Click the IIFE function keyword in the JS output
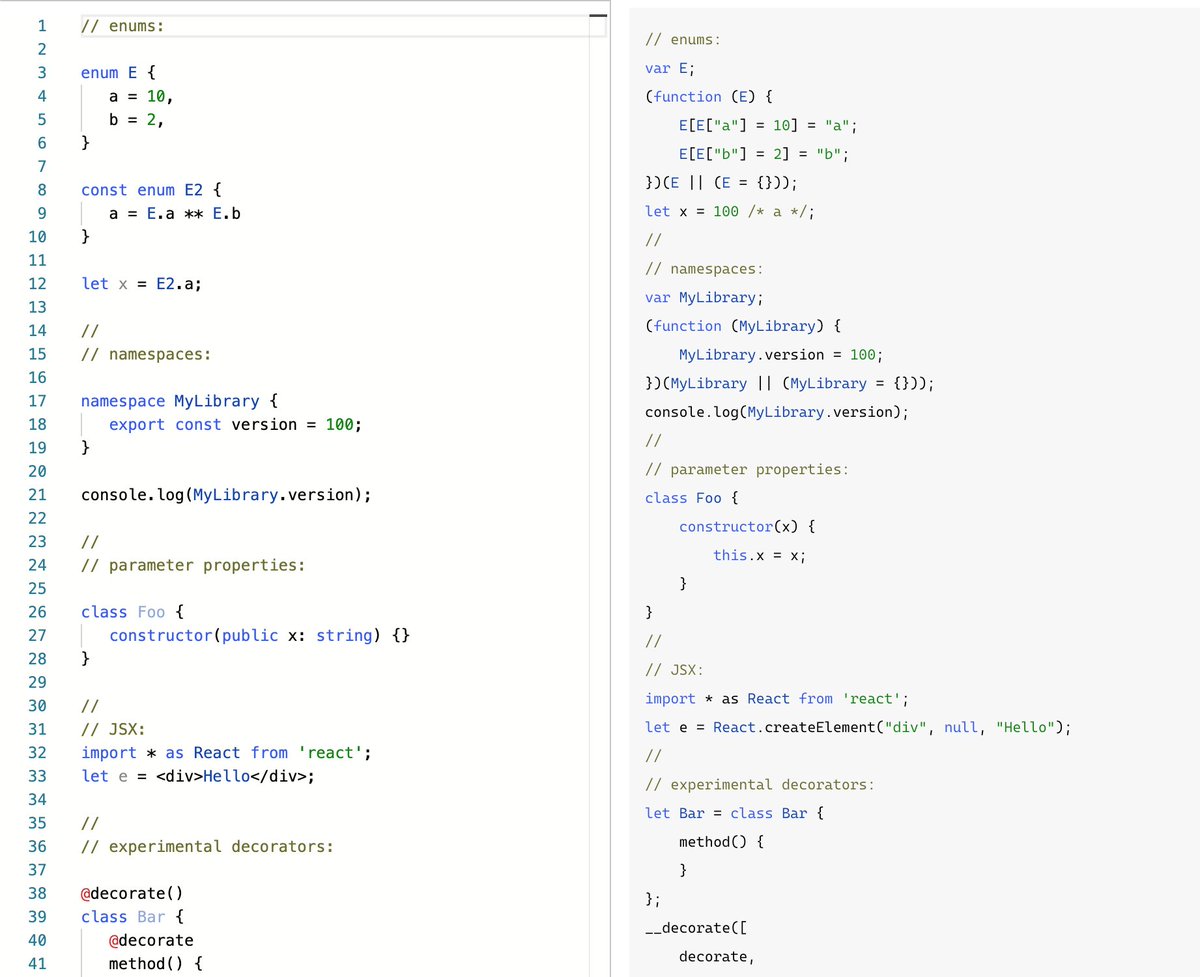 tap(688, 96)
